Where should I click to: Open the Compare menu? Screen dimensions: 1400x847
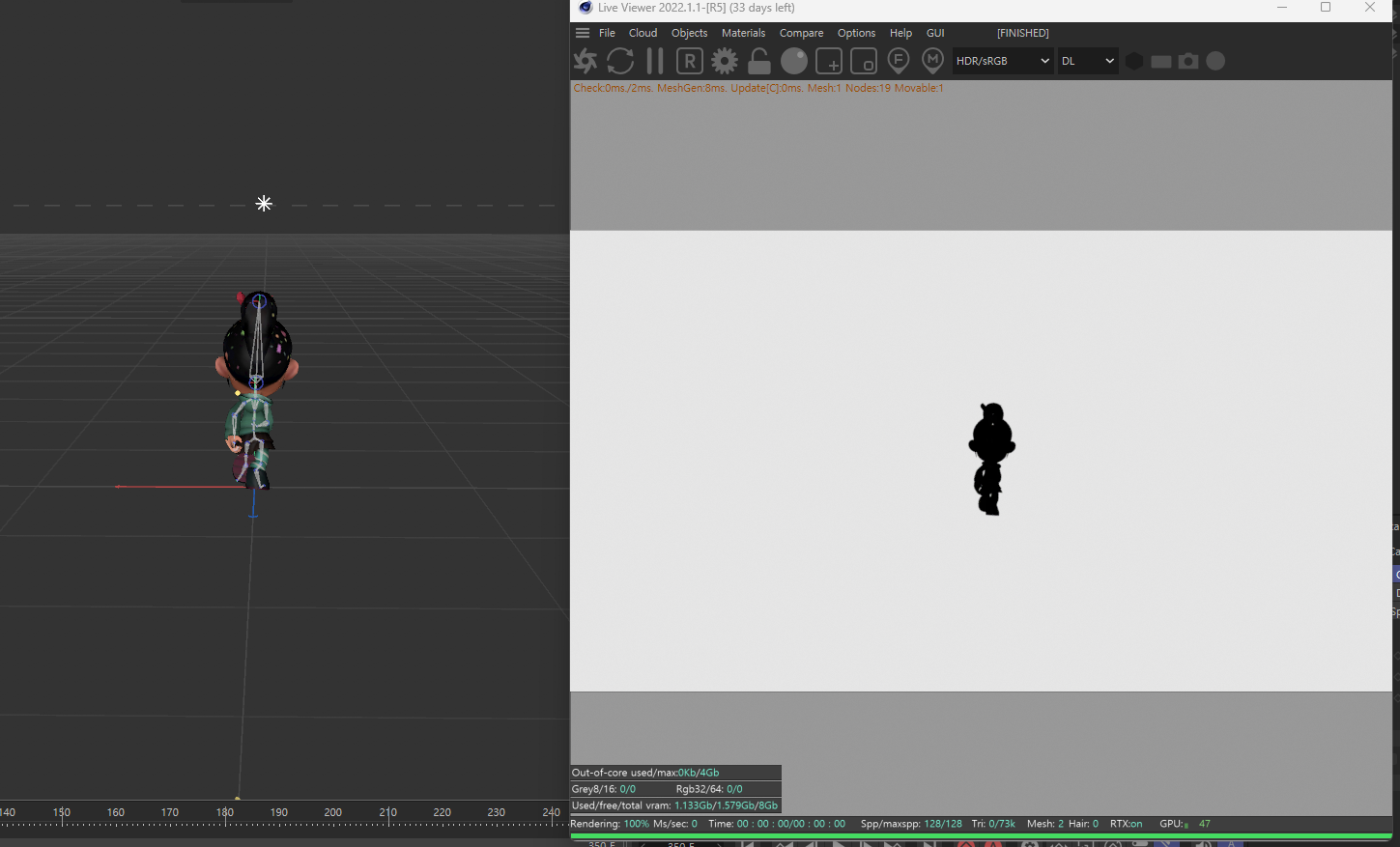[801, 33]
